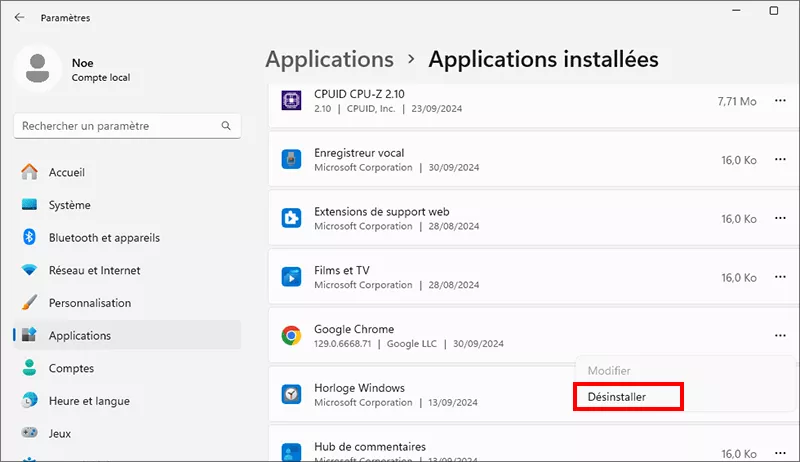Click the search magnifier icon
The width and height of the screenshot is (800, 462).
tap(226, 125)
